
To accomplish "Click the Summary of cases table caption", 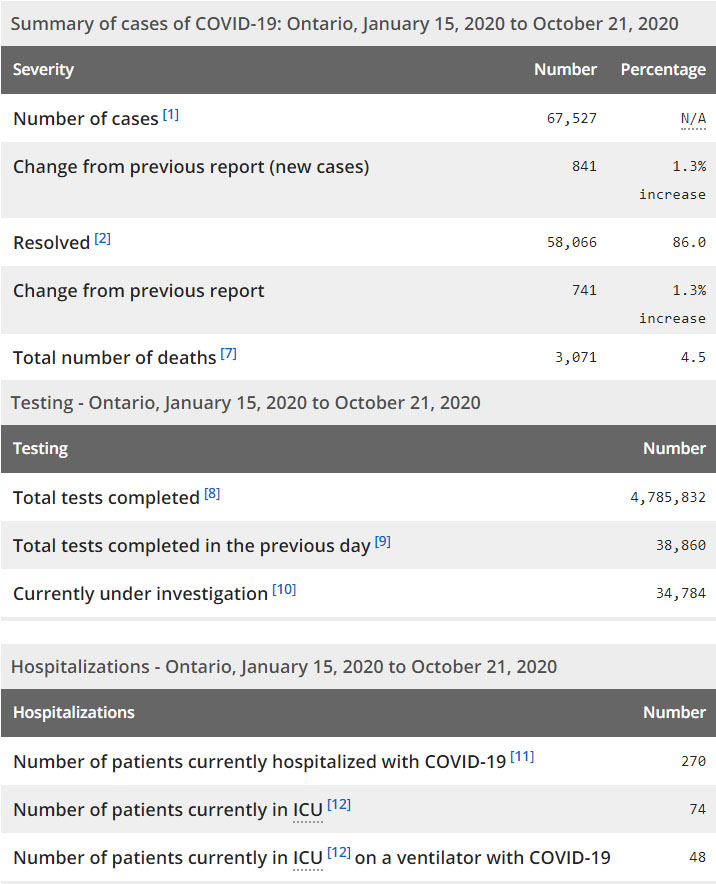I will click(x=344, y=23).
